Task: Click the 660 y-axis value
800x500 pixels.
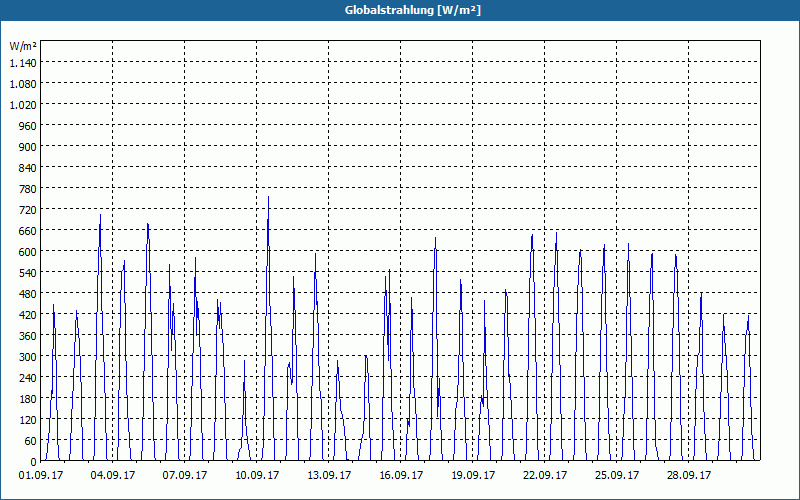Action: [29, 231]
